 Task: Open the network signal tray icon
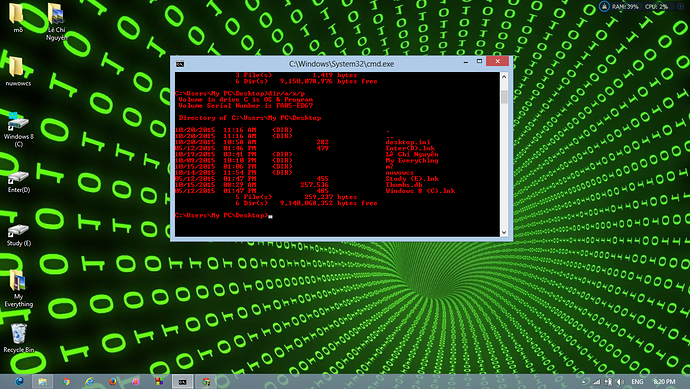[x=597, y=382]
